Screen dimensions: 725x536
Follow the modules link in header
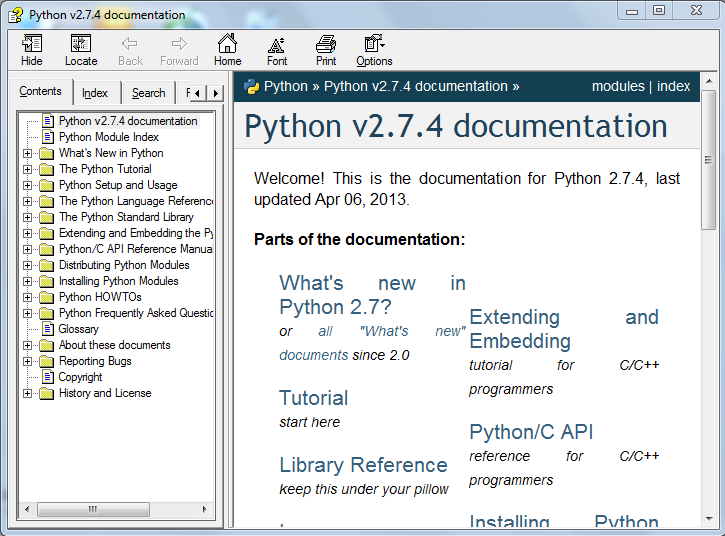click(x=618, y=86)
